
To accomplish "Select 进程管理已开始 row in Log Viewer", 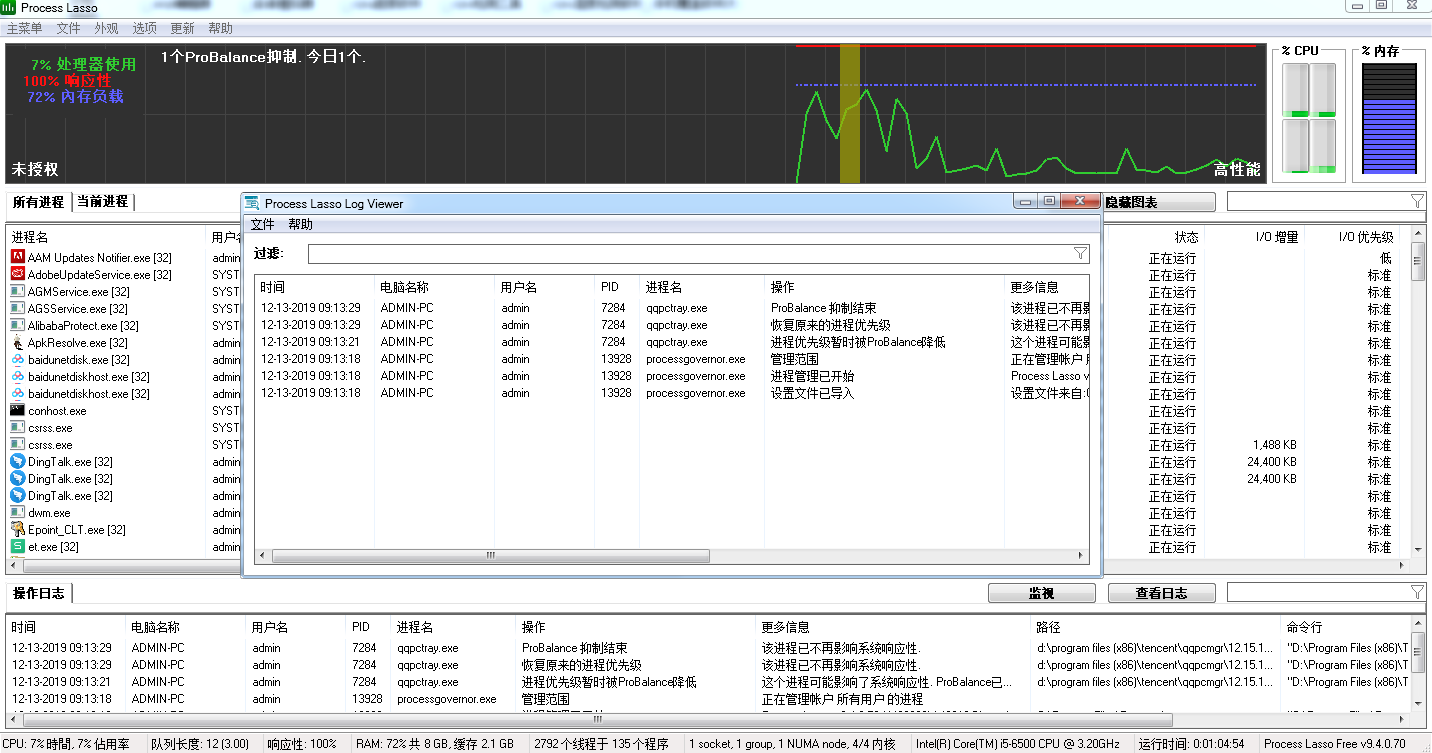I will [672, 376].
